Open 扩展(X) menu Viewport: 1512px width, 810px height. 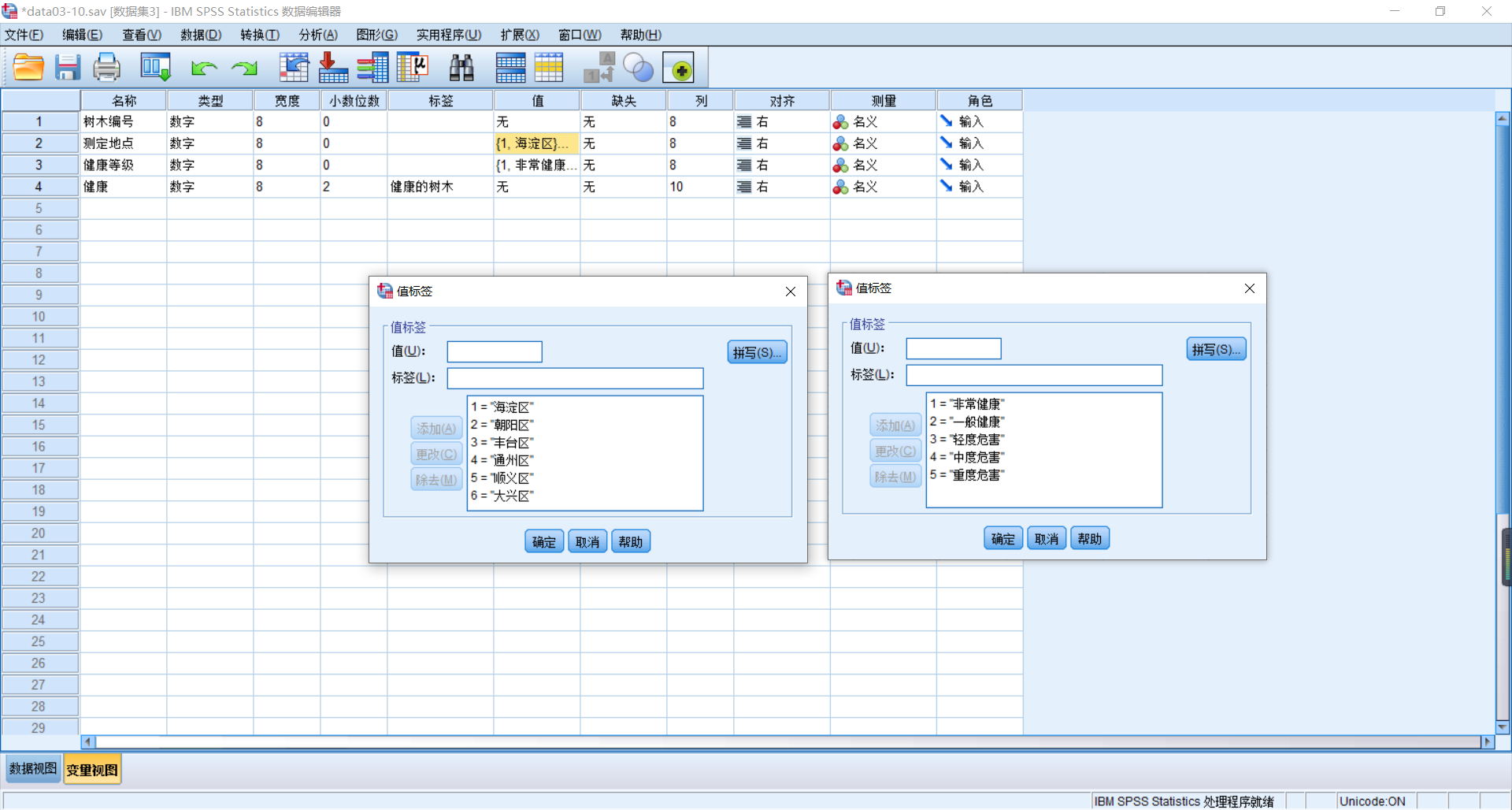coord(520,35)
